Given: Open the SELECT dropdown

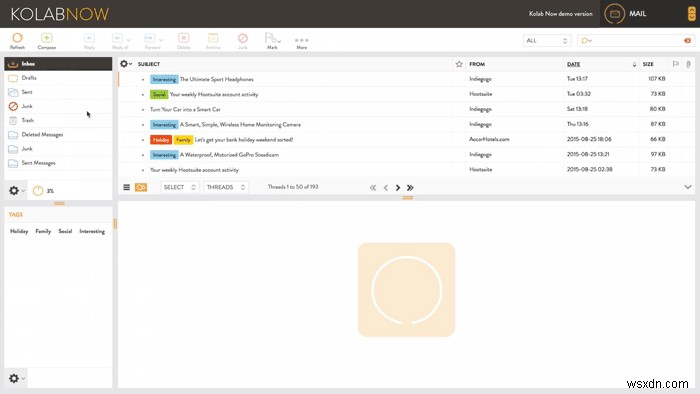Looking at the screenshot, I should tap(179, 187).
